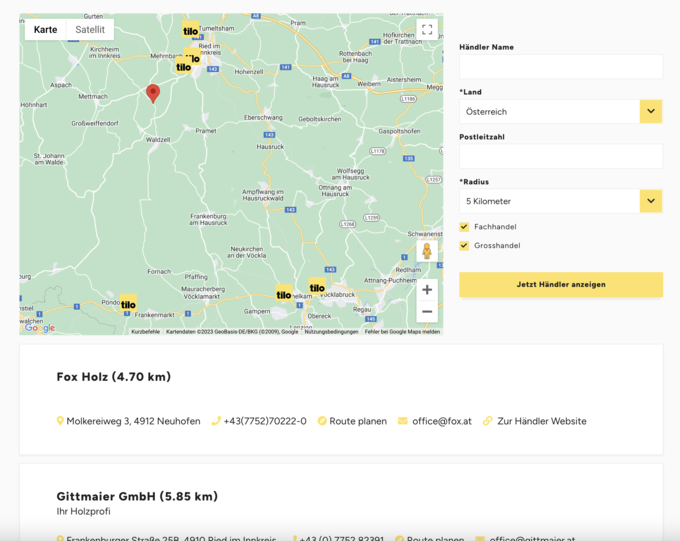Click compass icon beside Fox Holz Route planen
680x541 pixels.
click(322, 421)
